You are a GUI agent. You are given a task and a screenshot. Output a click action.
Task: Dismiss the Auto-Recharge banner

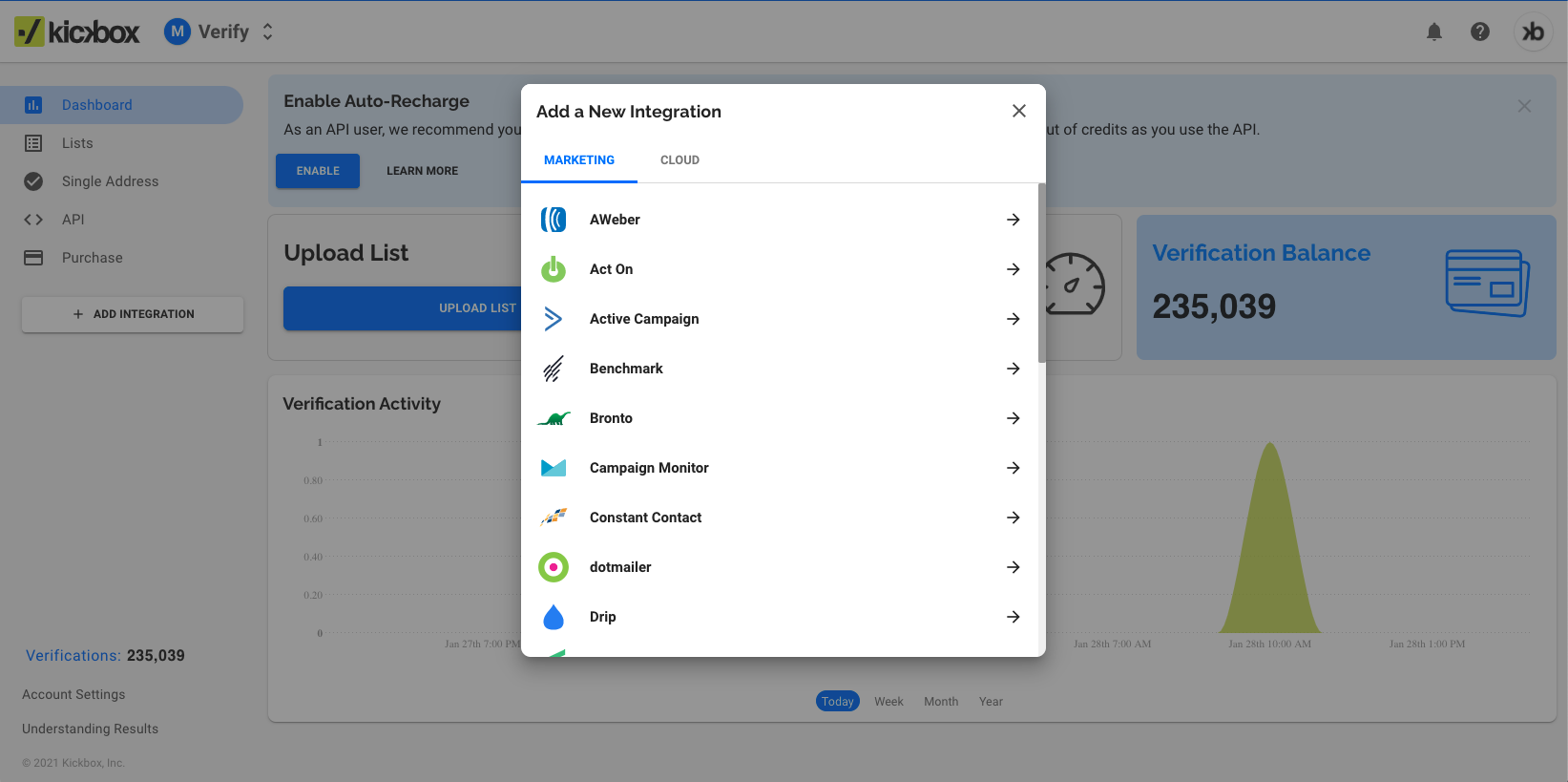pos(1524,106)
